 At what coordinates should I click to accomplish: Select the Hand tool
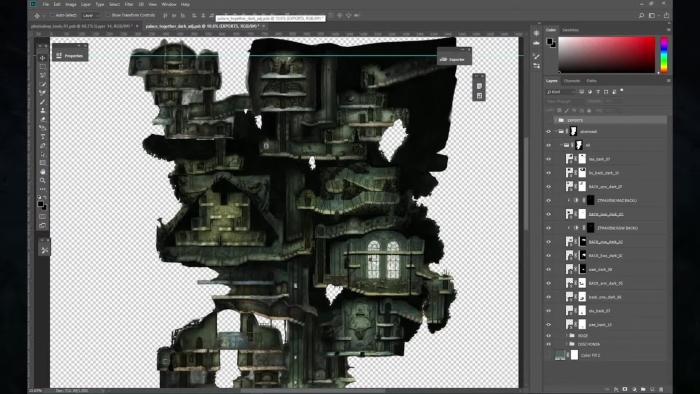tap(43, 172)
